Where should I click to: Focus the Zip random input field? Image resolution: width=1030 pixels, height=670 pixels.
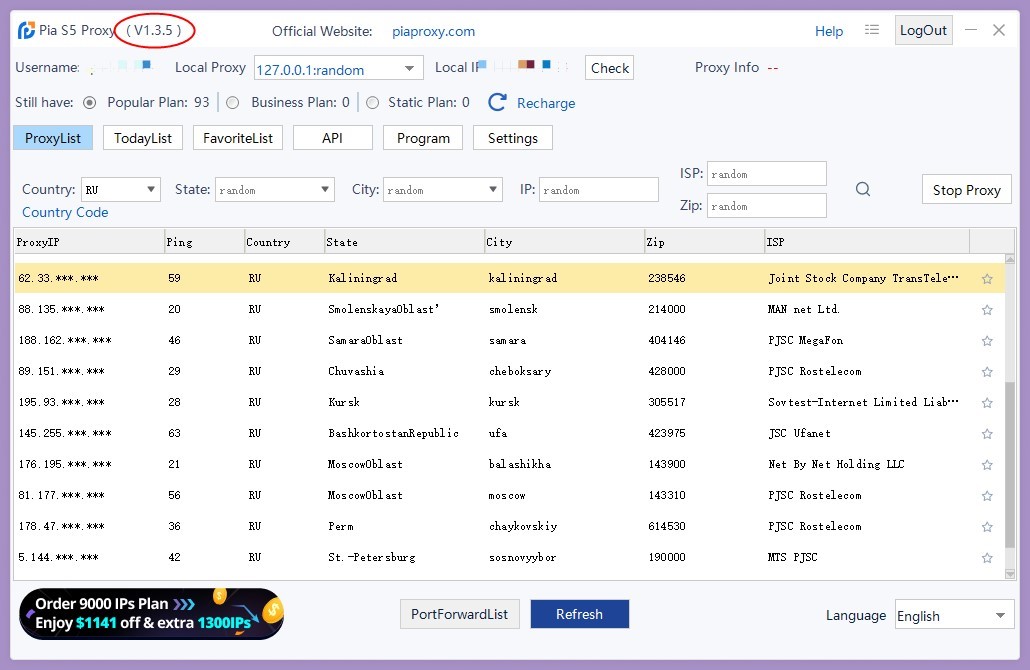point(767,206)
